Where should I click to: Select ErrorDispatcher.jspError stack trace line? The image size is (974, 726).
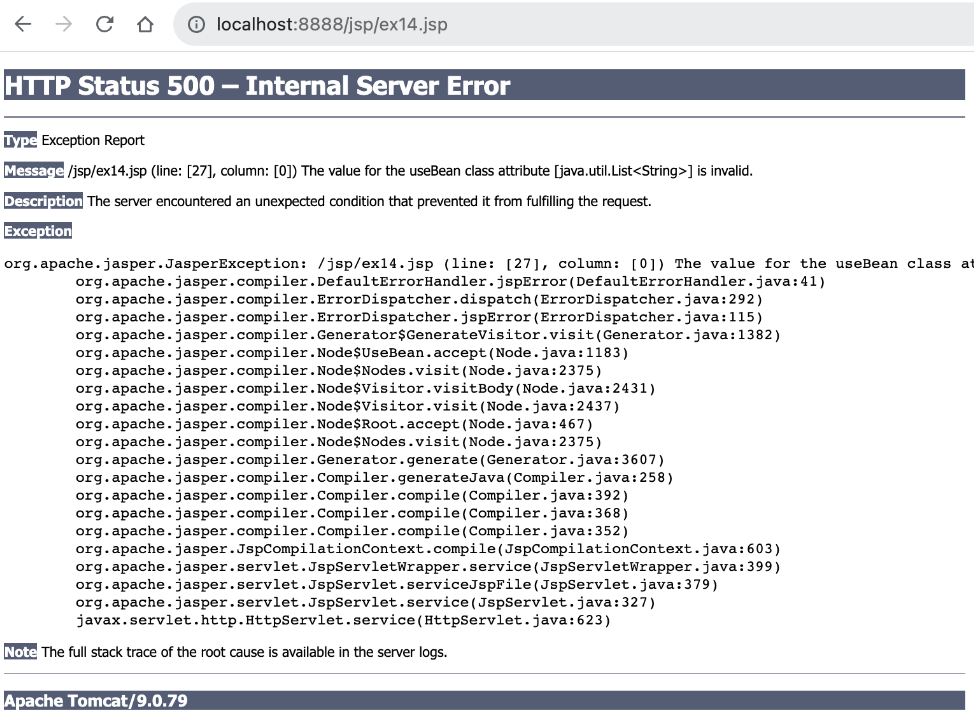(419, 317)
